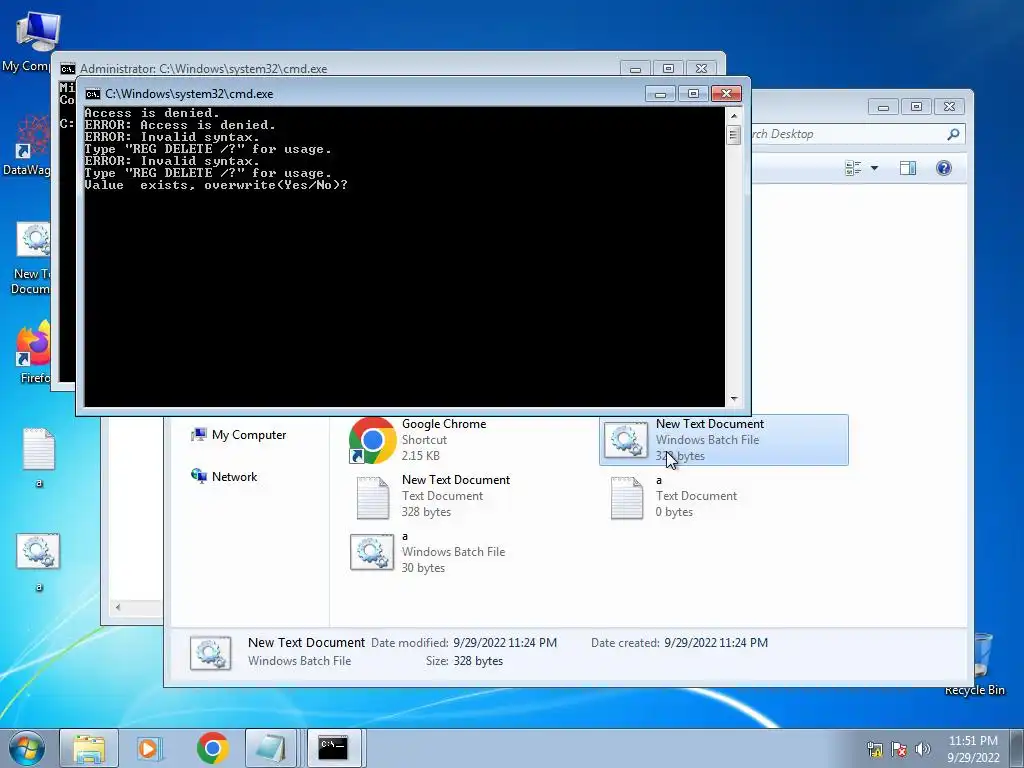The width and height of the screenshot is (1024, 768).
Task: Click the network tray icon
Action: click(875, 749)
